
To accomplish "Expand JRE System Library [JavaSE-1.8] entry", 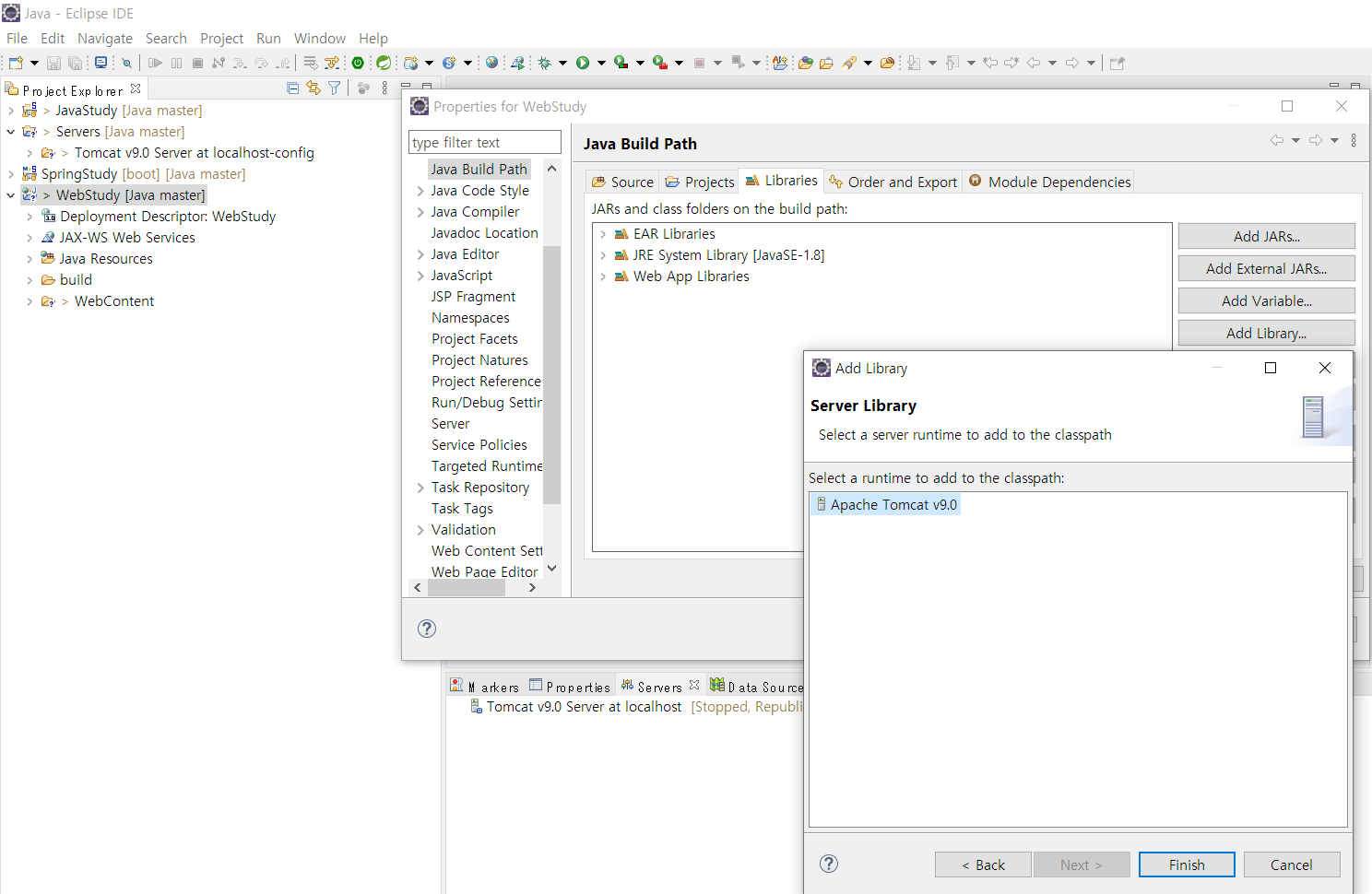I will click(603, 255).
